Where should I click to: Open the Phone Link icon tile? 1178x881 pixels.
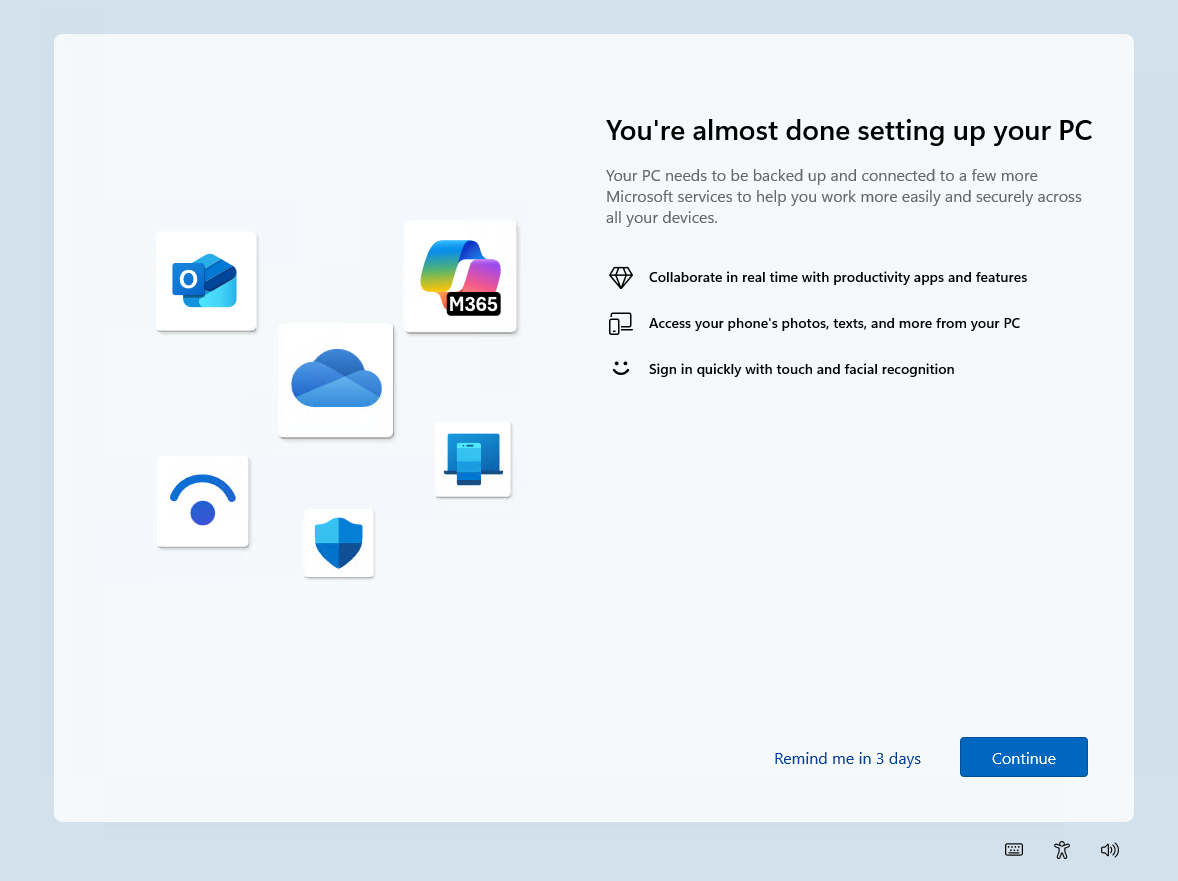[473, 459]
